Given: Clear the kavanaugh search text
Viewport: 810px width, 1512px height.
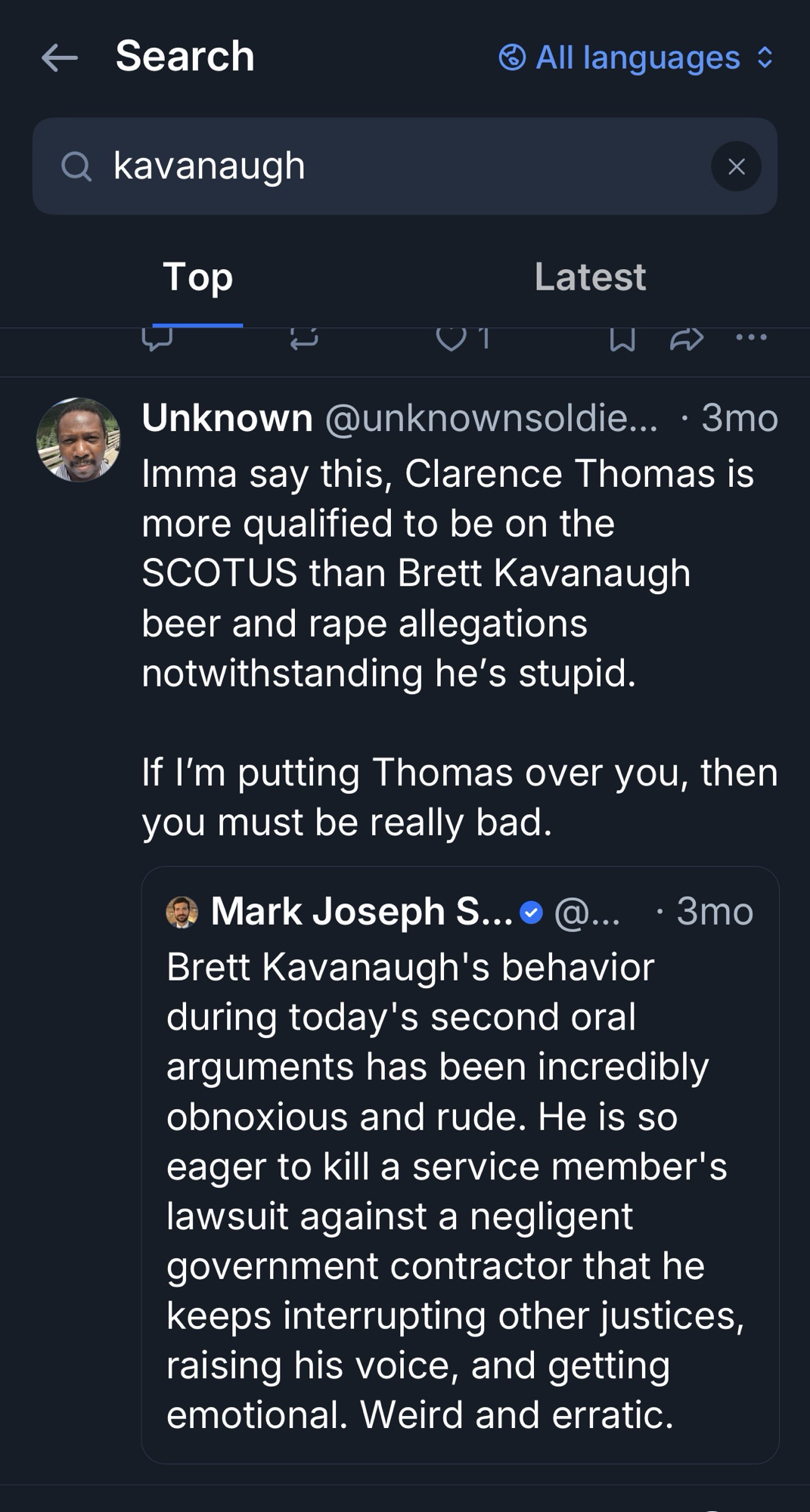Looking at the screenshot, I should (736, 166).
